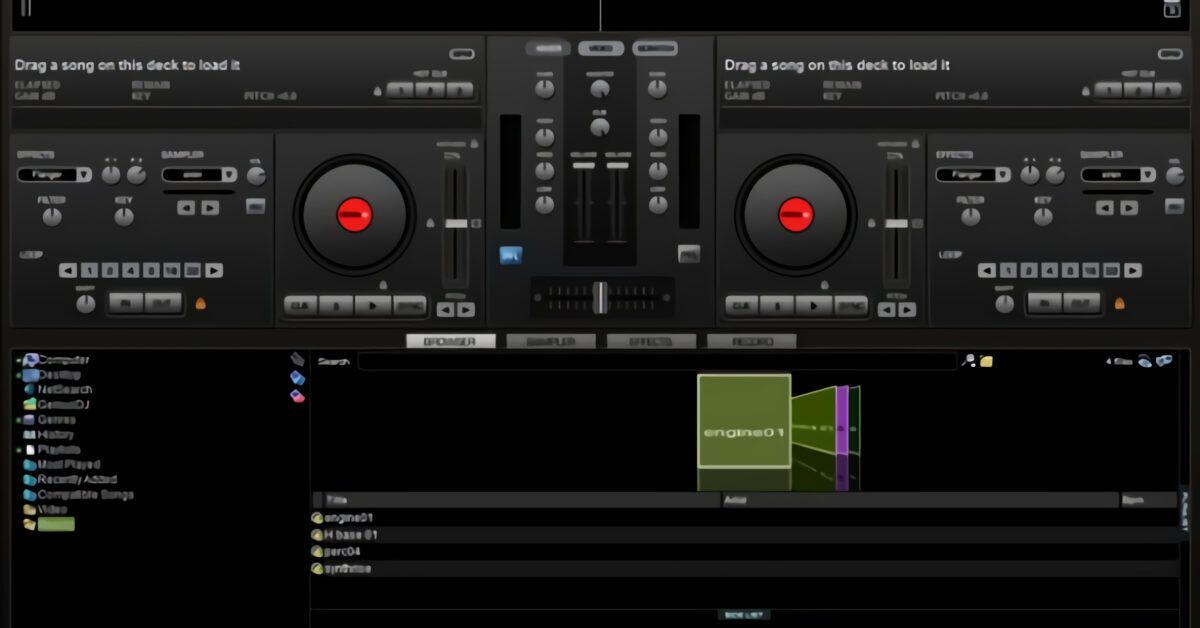The image size is (1200, 628).
Task: Click the crossfader handle
Action: [600, 297]
